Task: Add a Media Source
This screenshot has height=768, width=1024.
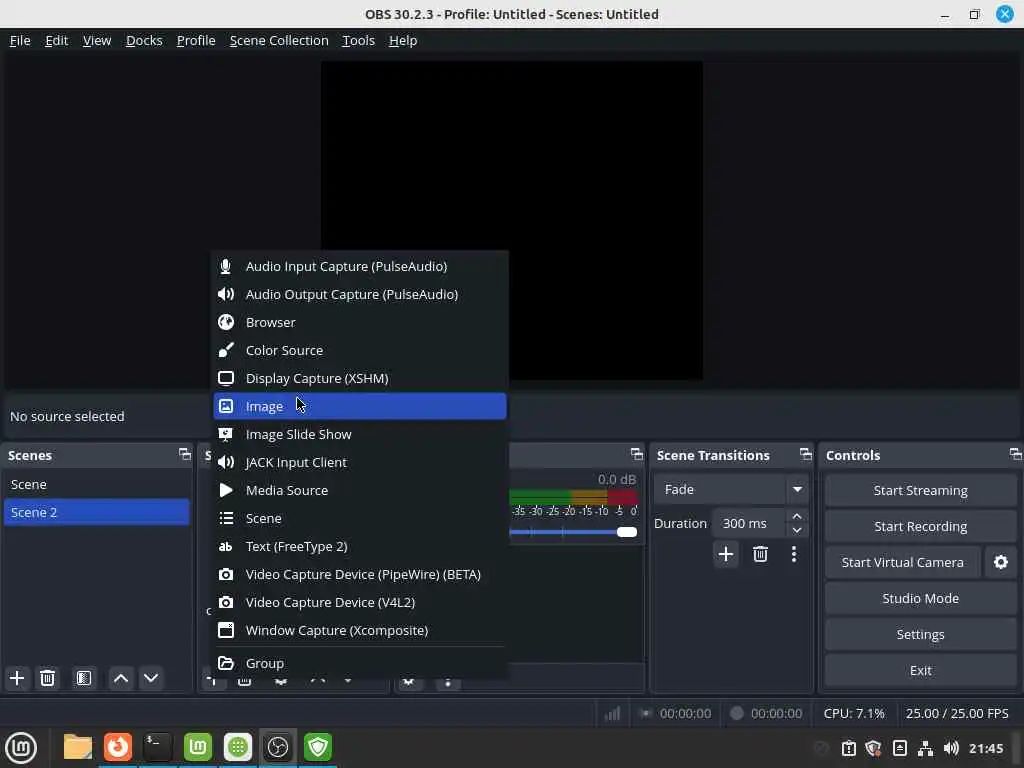Action: pyautogui.click(x=360, y=490)
